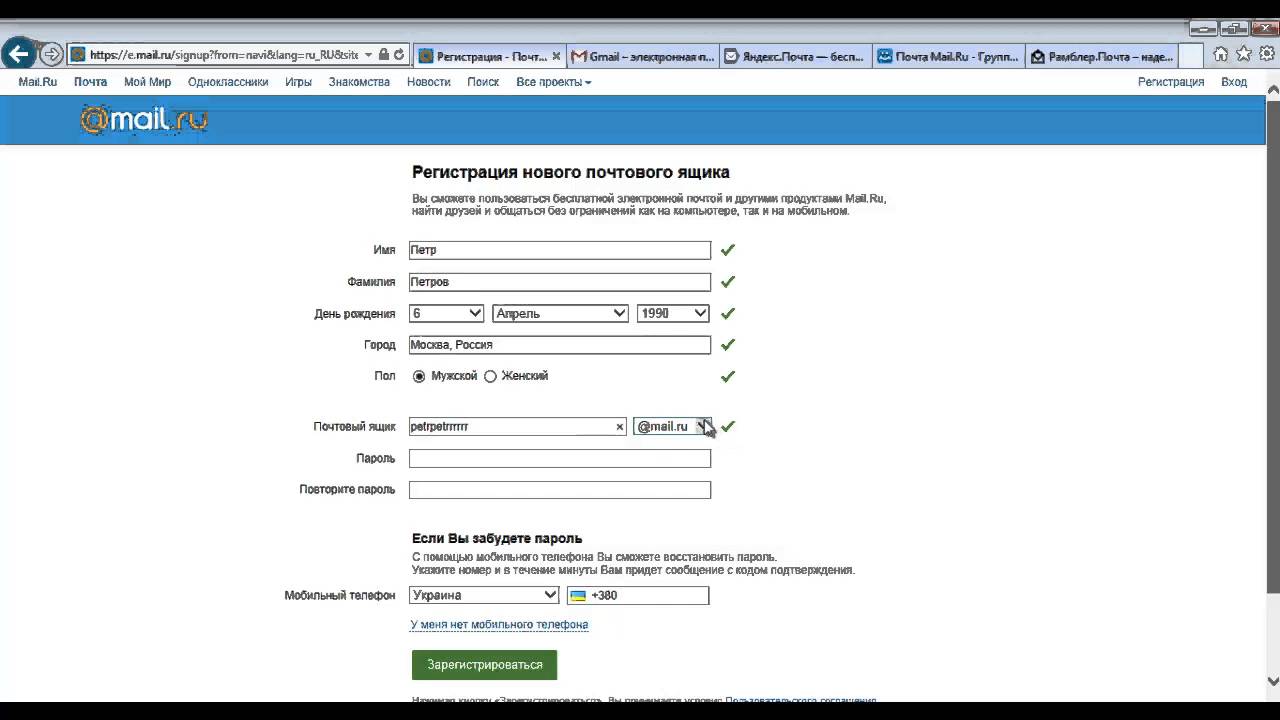The width and height of the screenshot is (1280, 720).
Task: Click the scrollbar up arrow
Action: click(1273, 88)
